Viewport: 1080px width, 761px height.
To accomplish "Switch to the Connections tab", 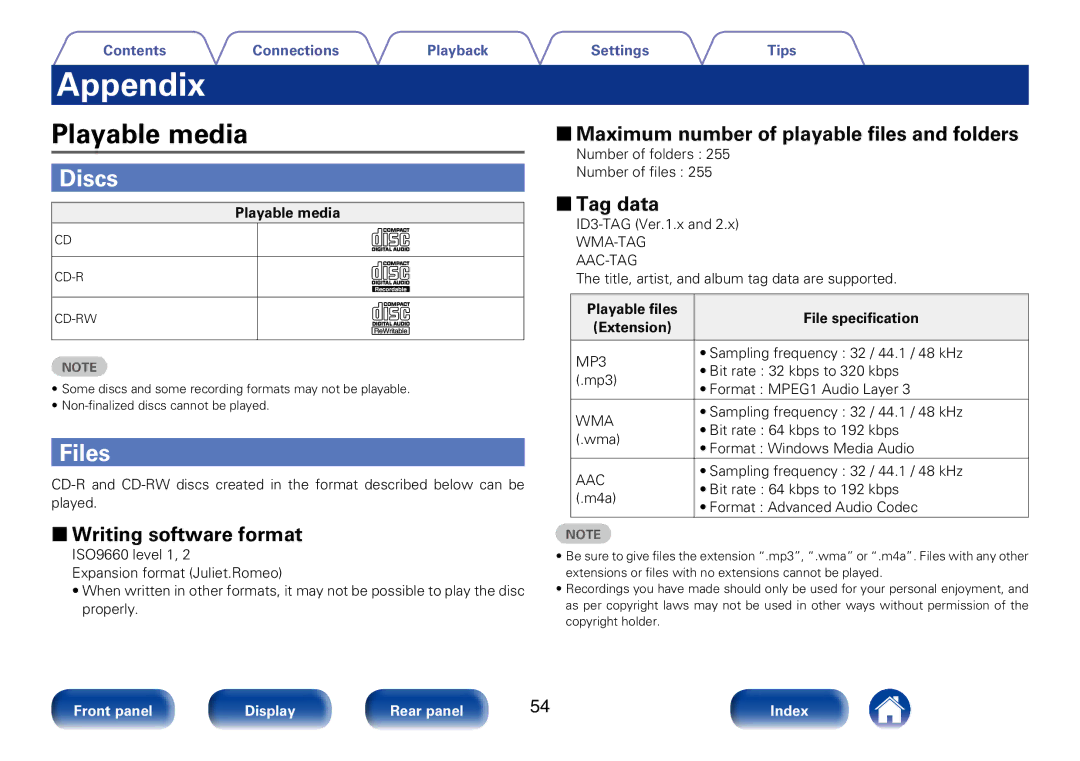I will pos(295,50).
